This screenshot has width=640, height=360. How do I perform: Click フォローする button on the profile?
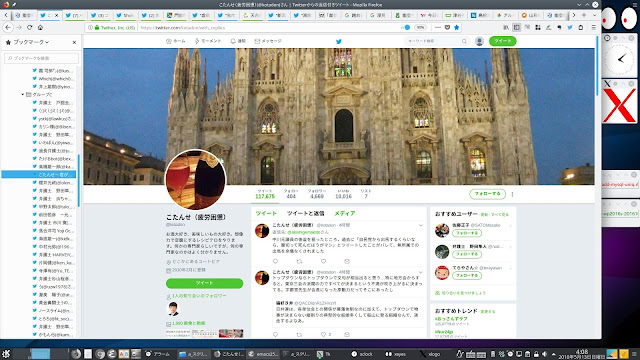[487, 194]
